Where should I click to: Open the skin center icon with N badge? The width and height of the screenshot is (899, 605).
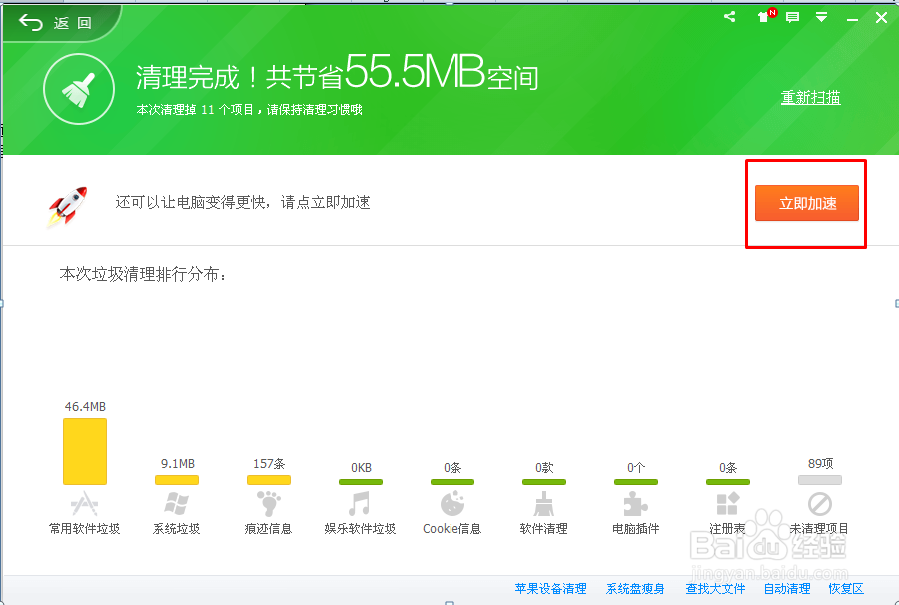click(x=762, y=17)
